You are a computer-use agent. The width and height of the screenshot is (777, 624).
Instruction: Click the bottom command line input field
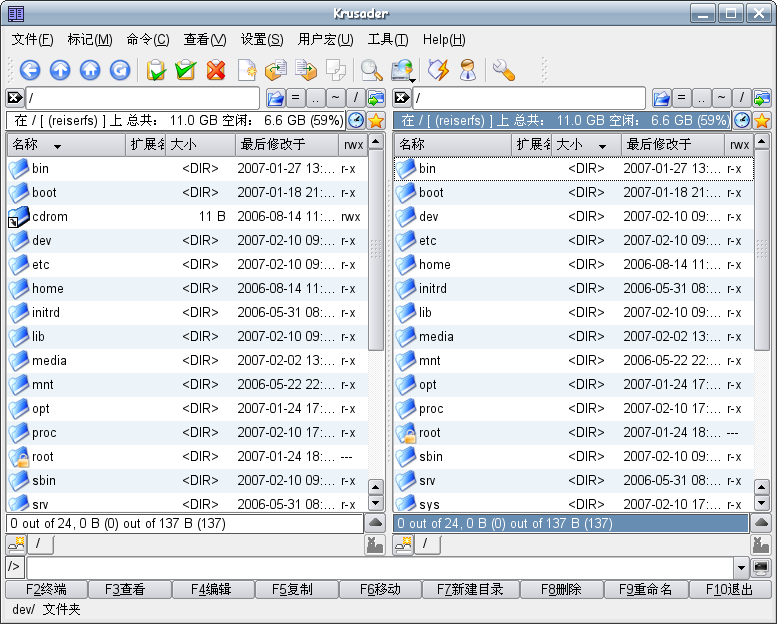[x=380, y=567]
